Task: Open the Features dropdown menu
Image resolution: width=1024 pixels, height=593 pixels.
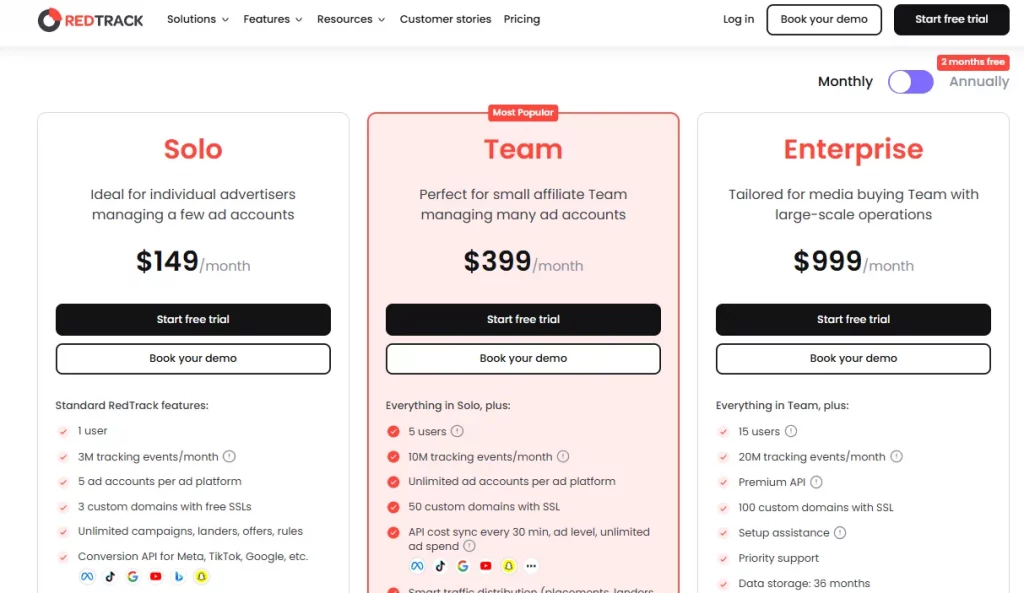Action: [273, 19]
